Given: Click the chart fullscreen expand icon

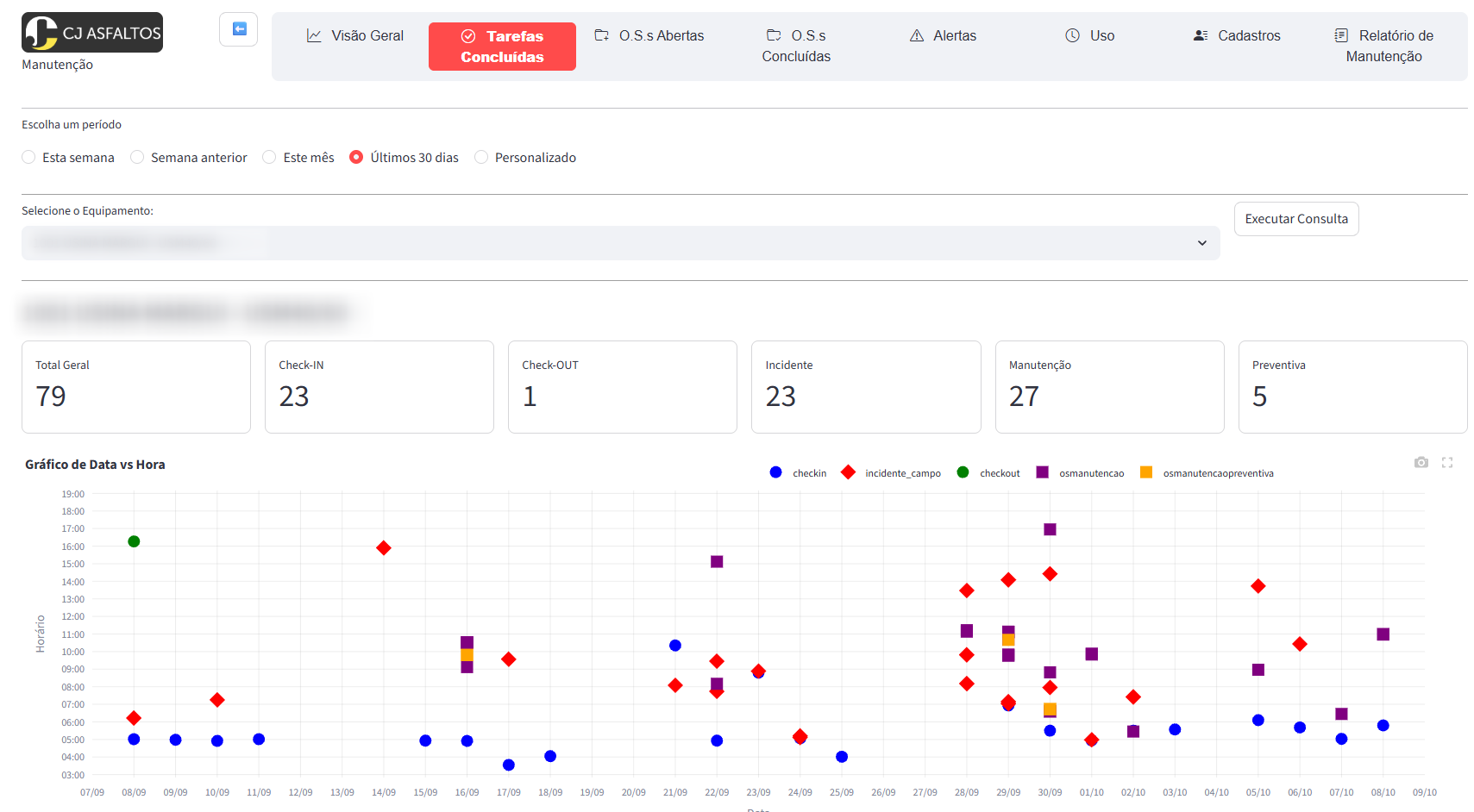Looking at the screenshot, I should (x=1447, y=463).
